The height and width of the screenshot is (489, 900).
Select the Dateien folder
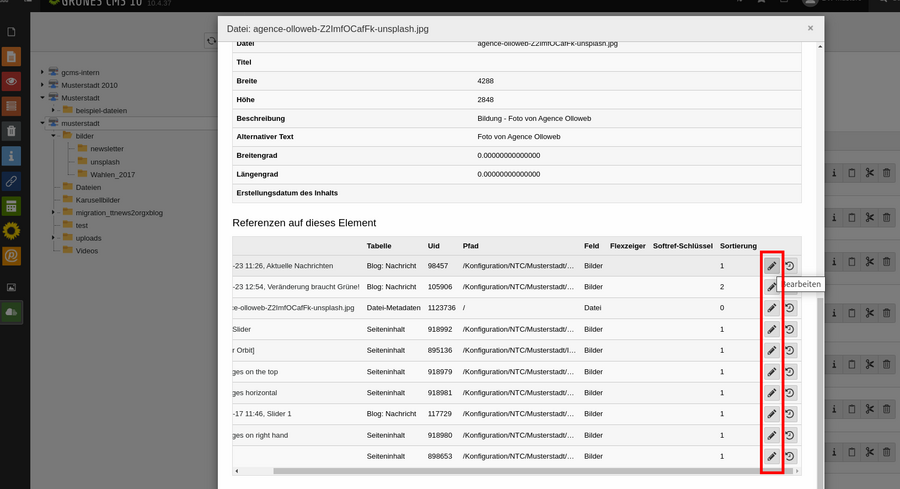(x=88, y=187)
